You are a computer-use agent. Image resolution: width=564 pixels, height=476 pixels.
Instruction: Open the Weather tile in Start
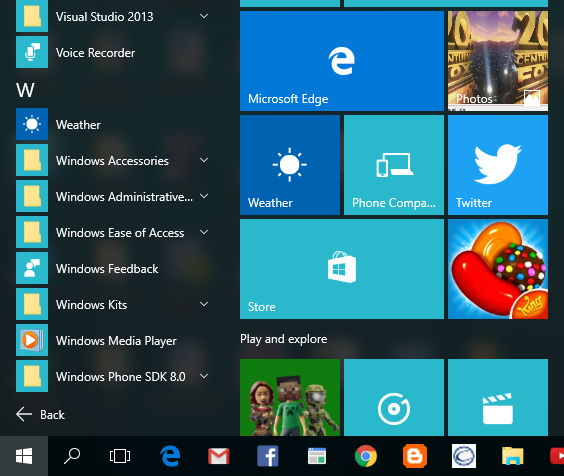coord(290,165)
